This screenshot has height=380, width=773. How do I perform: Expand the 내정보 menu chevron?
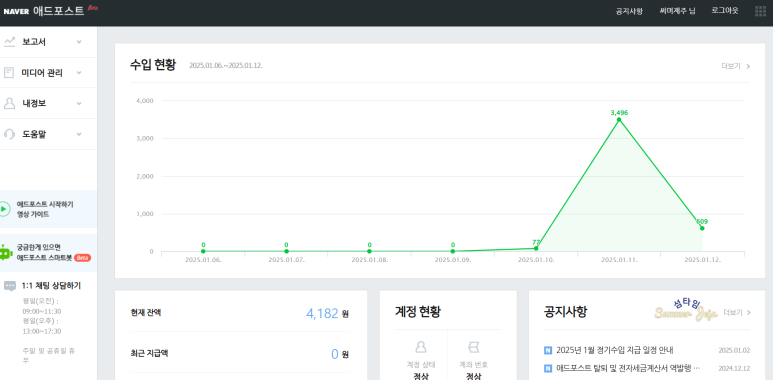click(x=79, y=104)
